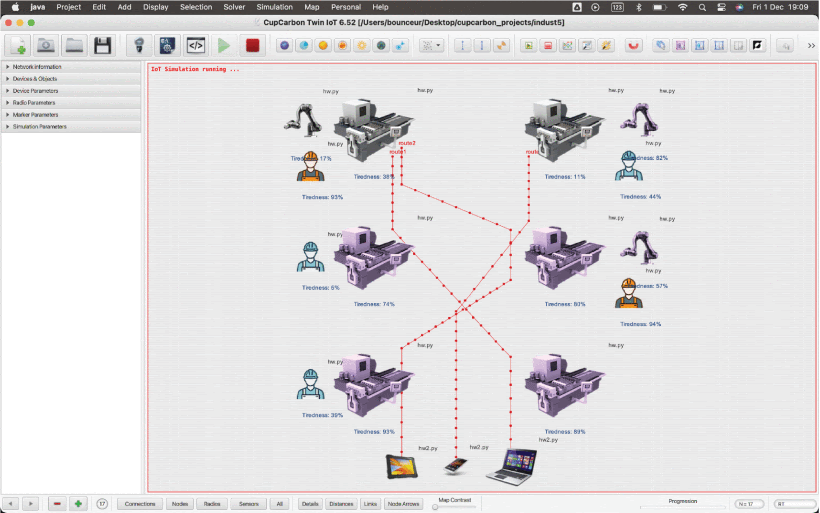Click the red minus button at bottom
The height and width of the screenshot is (513, 820).
[x=57, y=504]
